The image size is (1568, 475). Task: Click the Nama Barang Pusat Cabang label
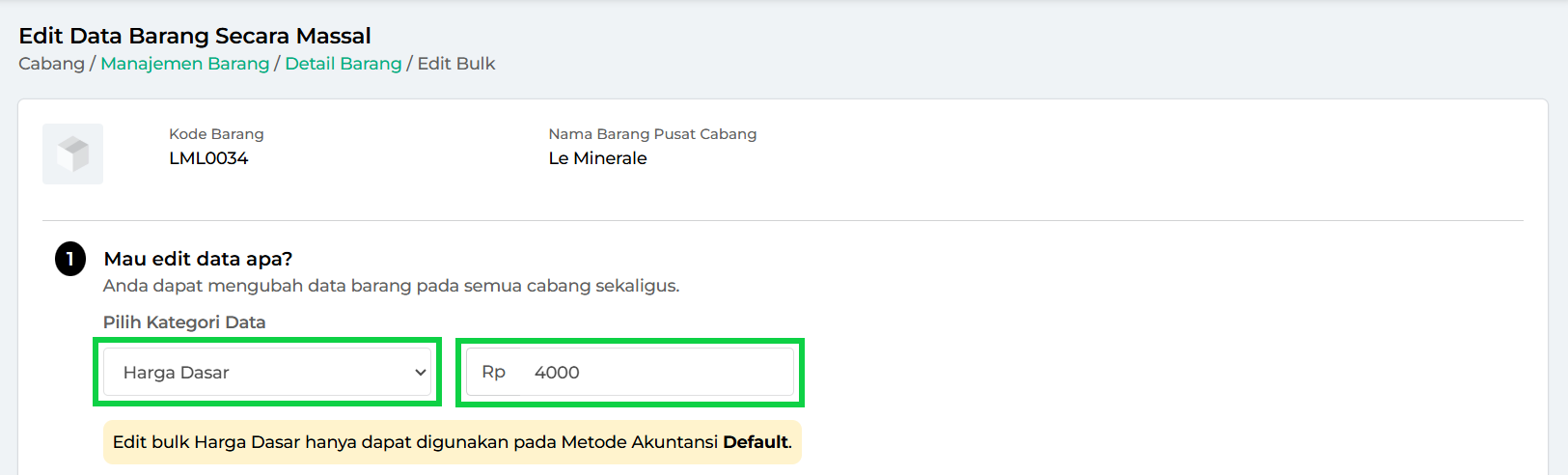coord(652,134)
